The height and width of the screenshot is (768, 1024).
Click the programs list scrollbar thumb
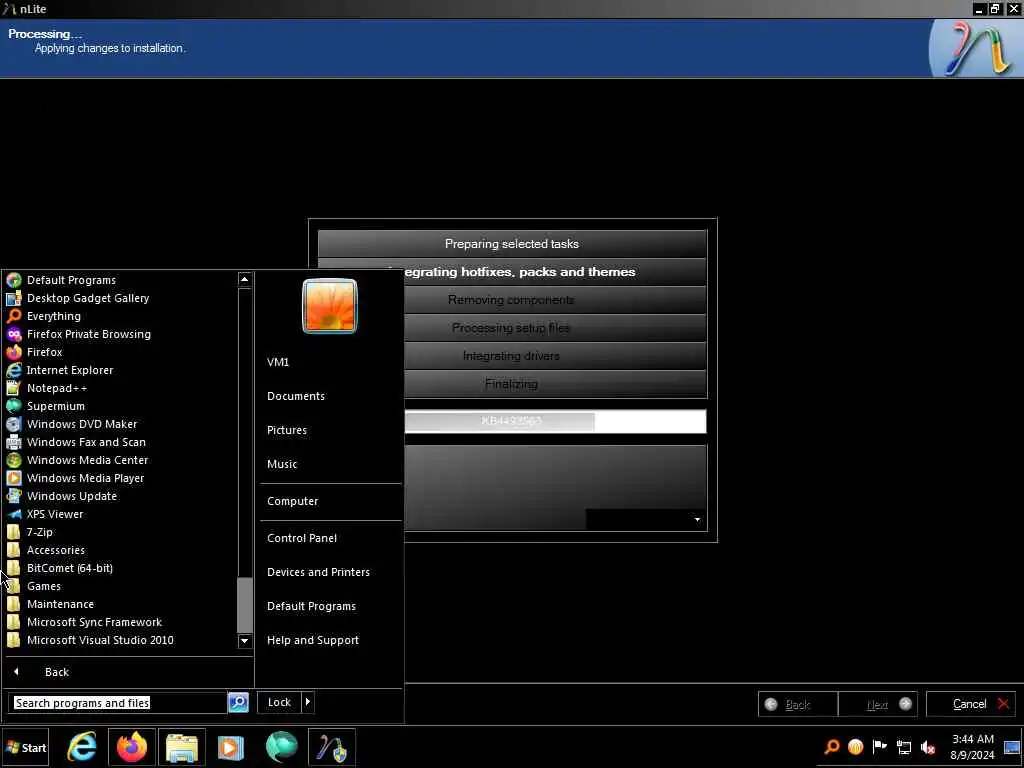tap(245, 605)
